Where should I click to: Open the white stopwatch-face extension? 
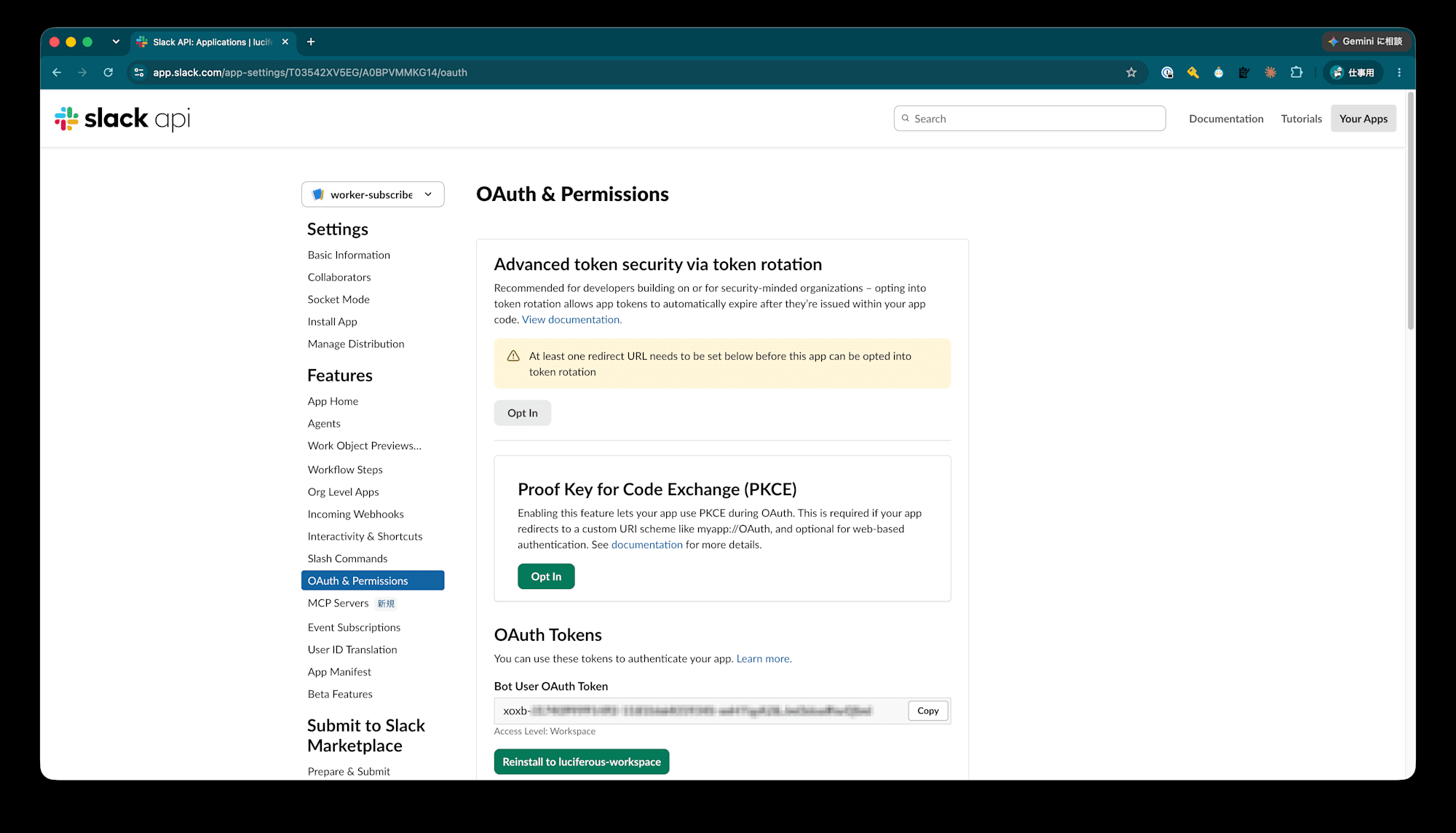(x=1219, y=72)
